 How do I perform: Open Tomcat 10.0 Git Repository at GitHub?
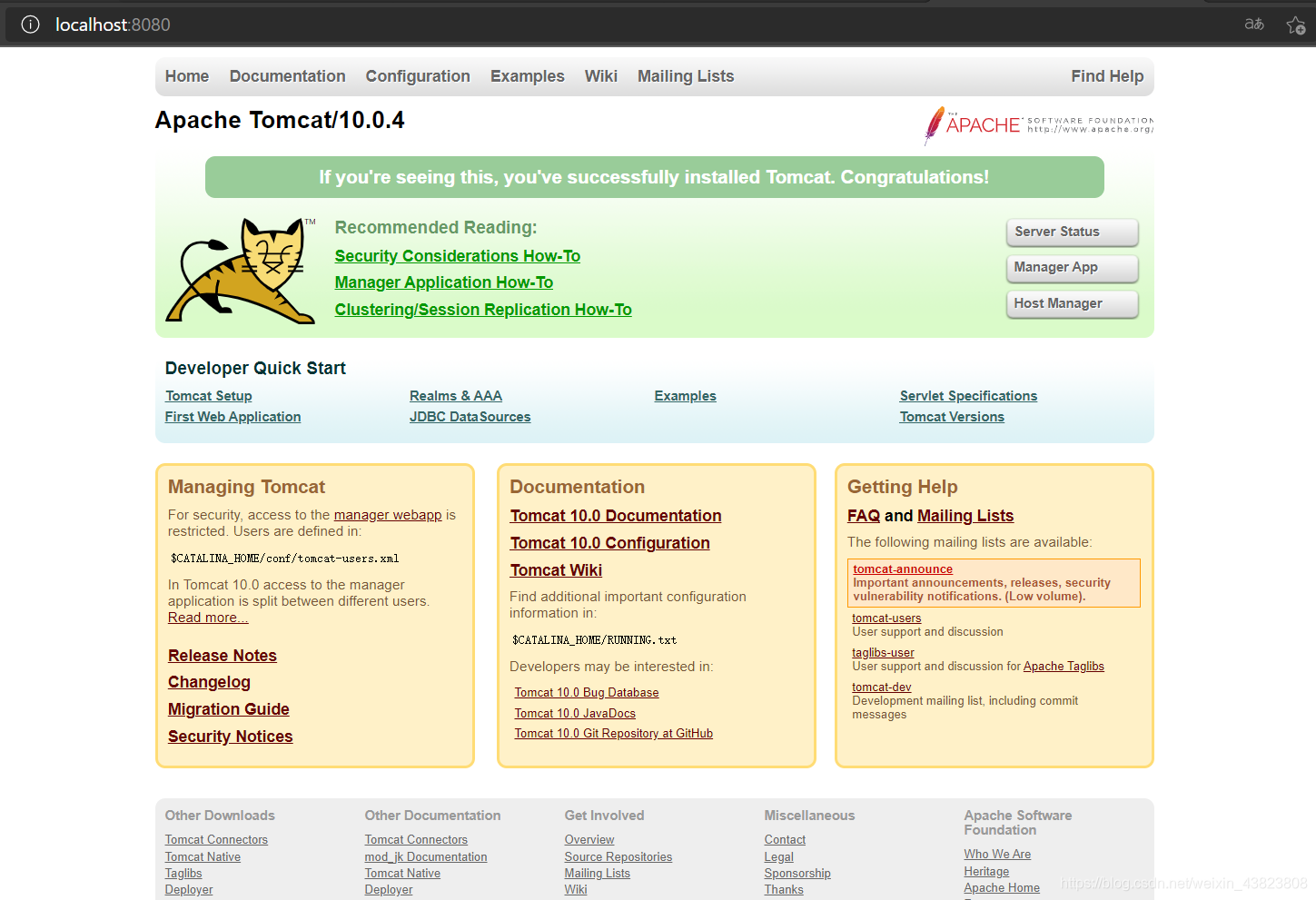point(614,734)
